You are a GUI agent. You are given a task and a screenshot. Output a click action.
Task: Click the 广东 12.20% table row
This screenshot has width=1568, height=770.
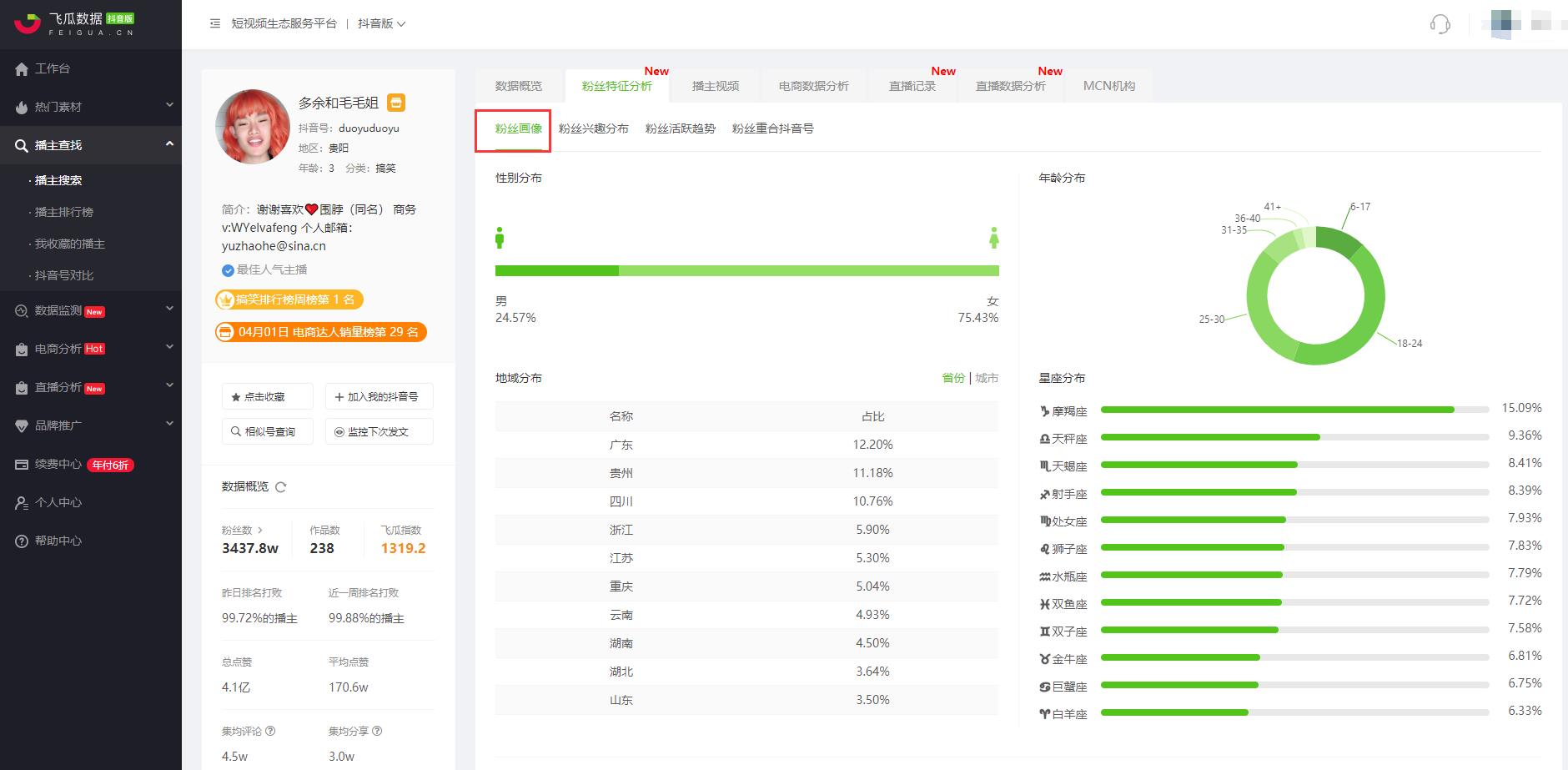(x=746, y=445)
